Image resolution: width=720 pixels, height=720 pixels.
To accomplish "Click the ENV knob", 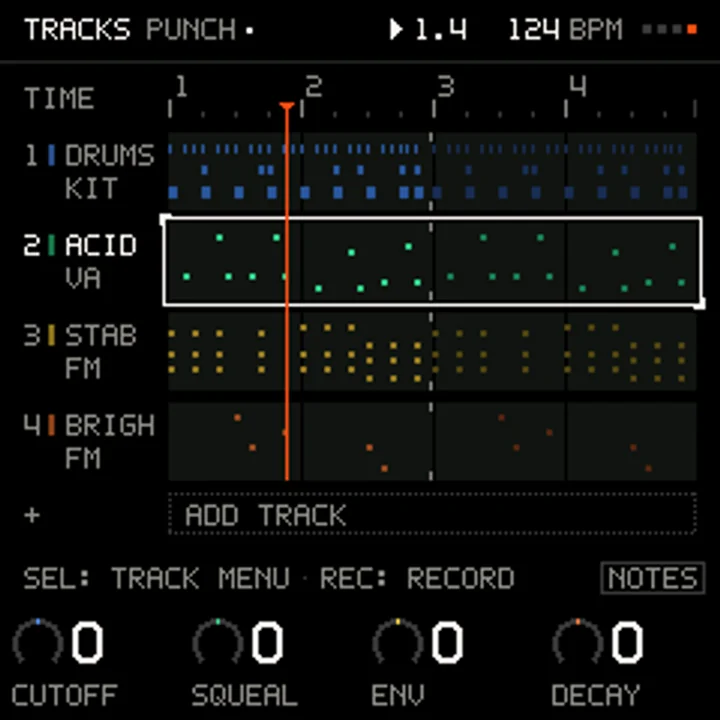I will 398,641.
